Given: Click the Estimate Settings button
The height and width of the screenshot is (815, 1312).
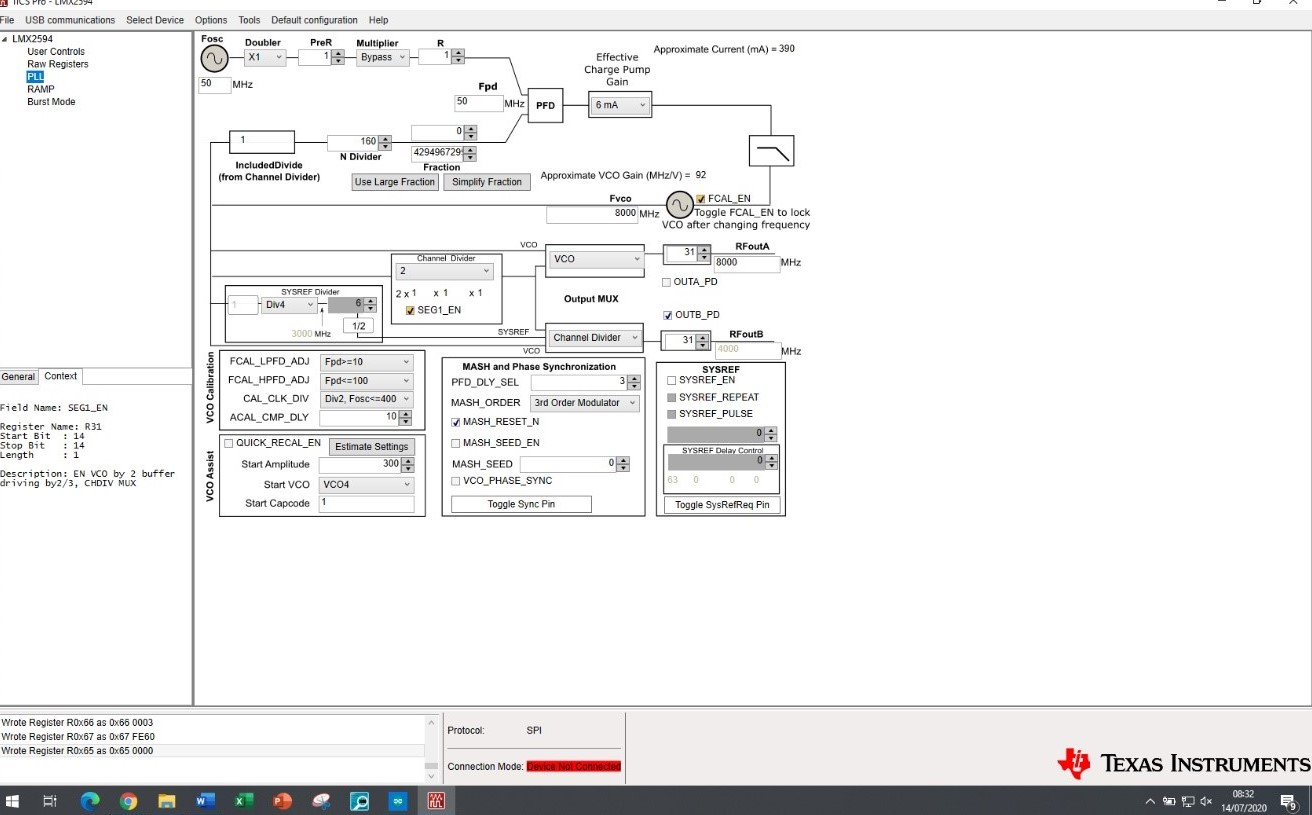Looking at the screenshot, I should pos(371,447).
